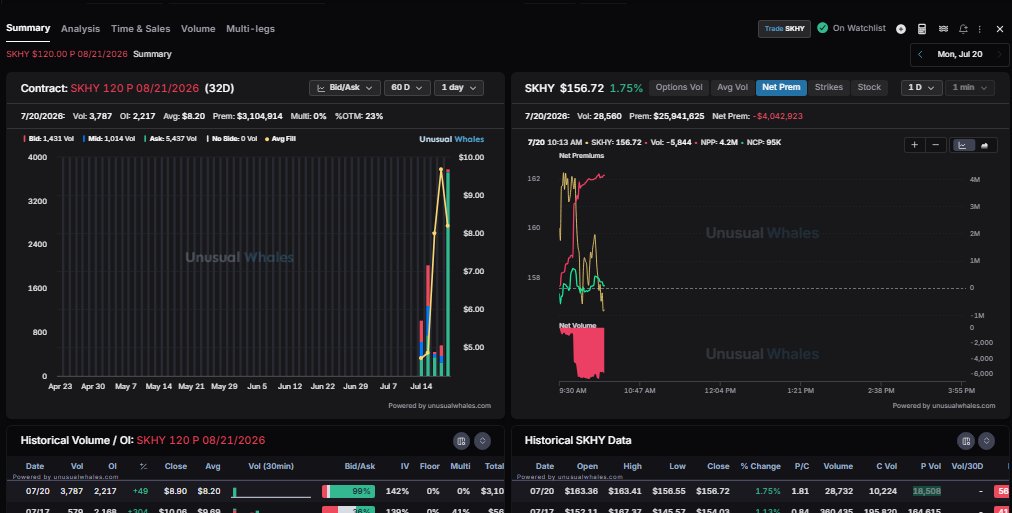Open column settings icon in Historical SKHY Data
1012x513 pixels.
pyautogui.click(x=966, y=441)
